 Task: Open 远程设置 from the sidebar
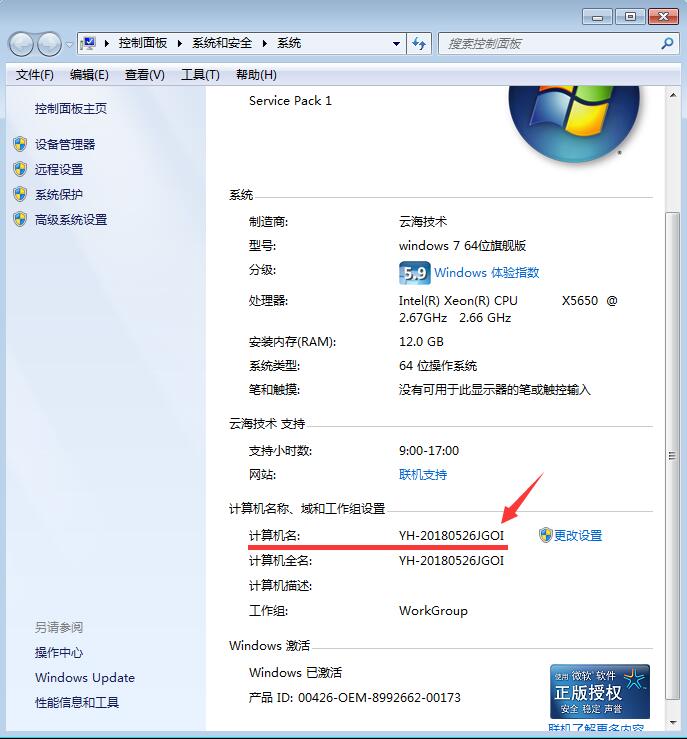[59, 169]
